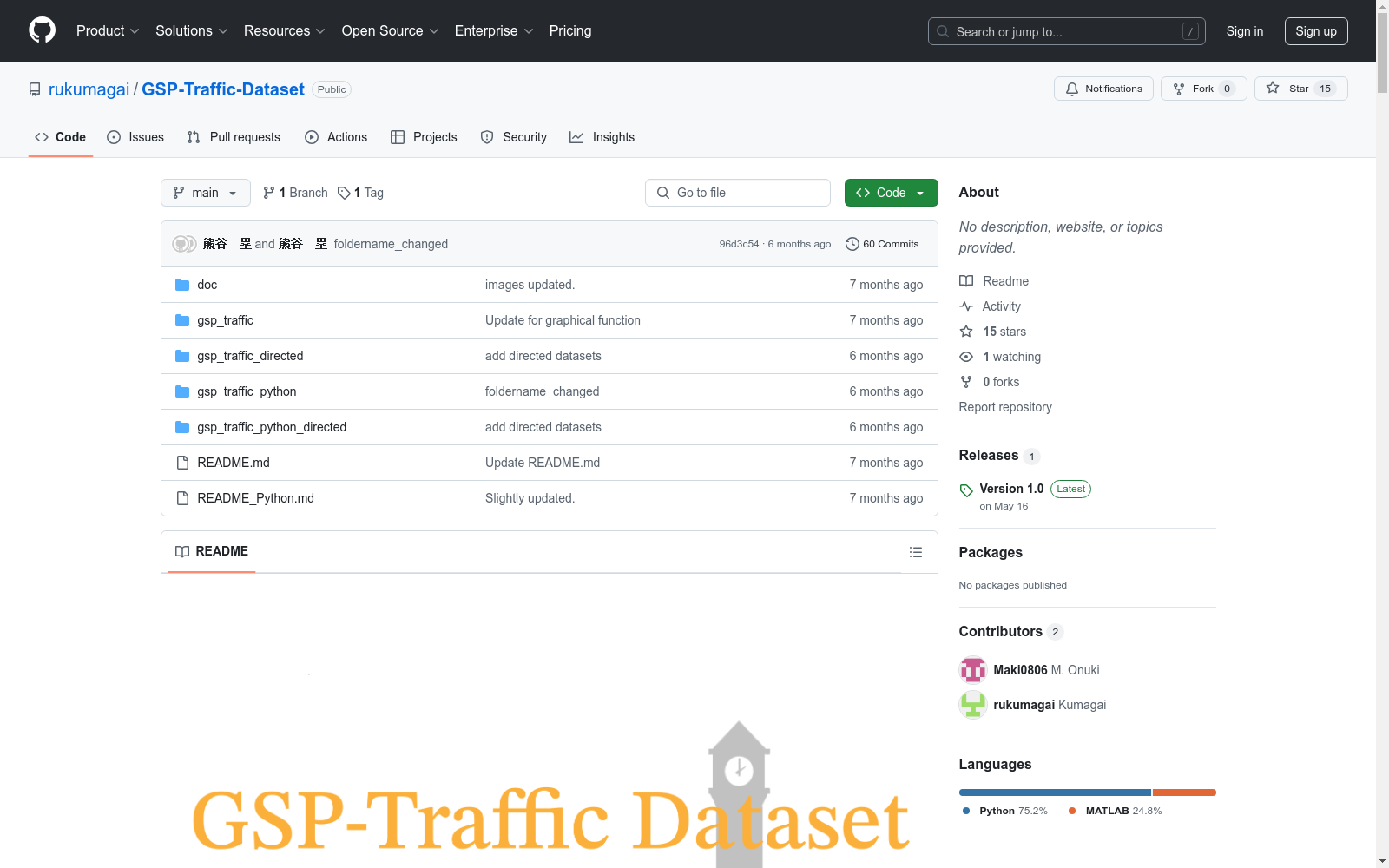Click the Sign in link
Viewport: 1389px width, 868px height.
coord(1245,31)
